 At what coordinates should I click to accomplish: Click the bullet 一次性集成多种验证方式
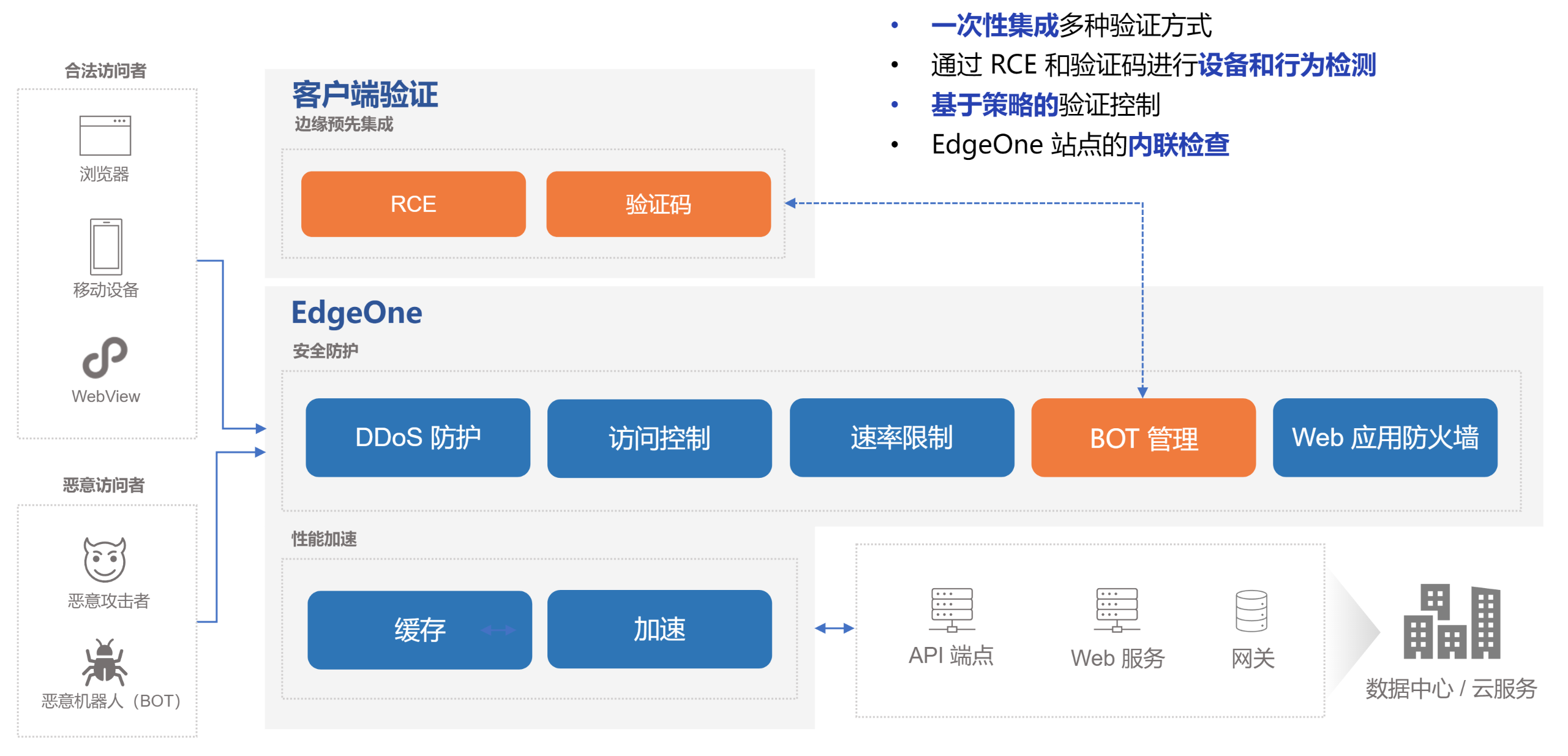(x=1071, y=26)
